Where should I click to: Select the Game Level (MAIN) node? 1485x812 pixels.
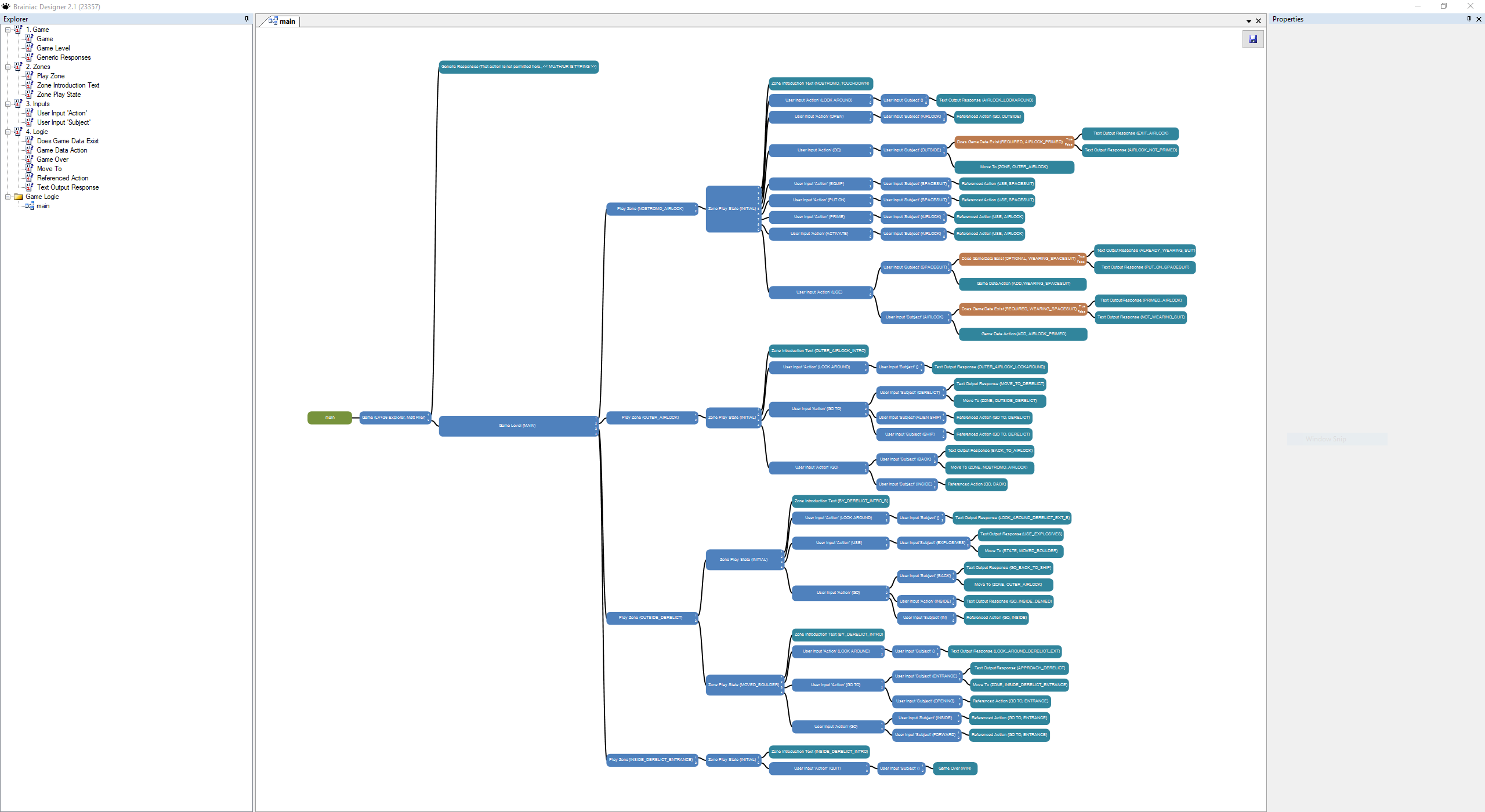[517, 426]
